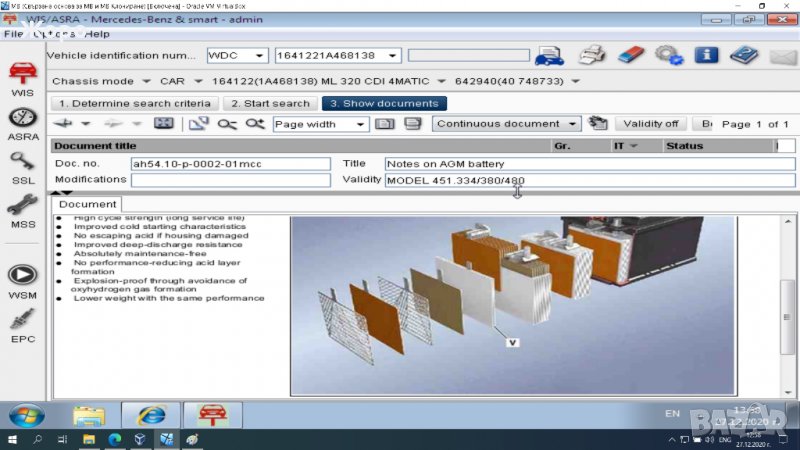Toggle the Validity off button
Screen dimensions: 800x450
(650, 124)
